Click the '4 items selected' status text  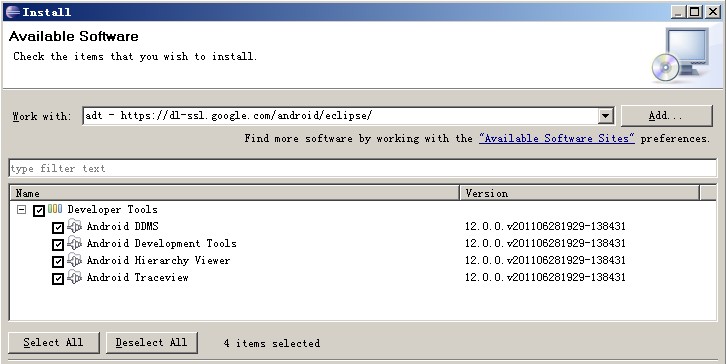[x=272, y=343]
